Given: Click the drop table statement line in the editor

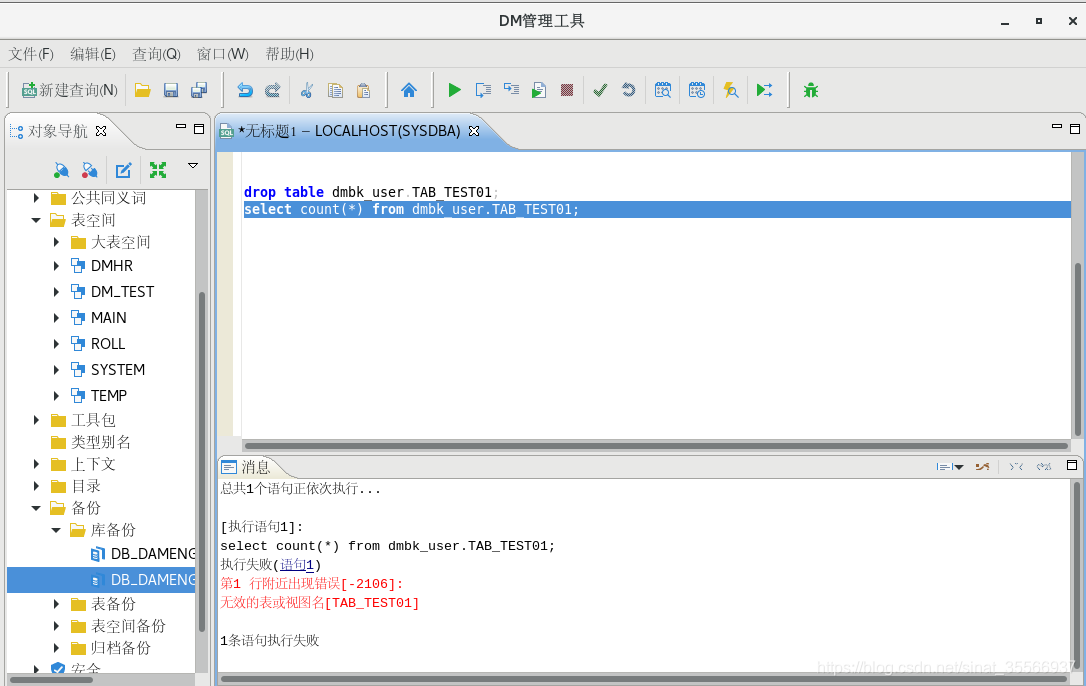Looking at the screenshot, I should [371, 192].
